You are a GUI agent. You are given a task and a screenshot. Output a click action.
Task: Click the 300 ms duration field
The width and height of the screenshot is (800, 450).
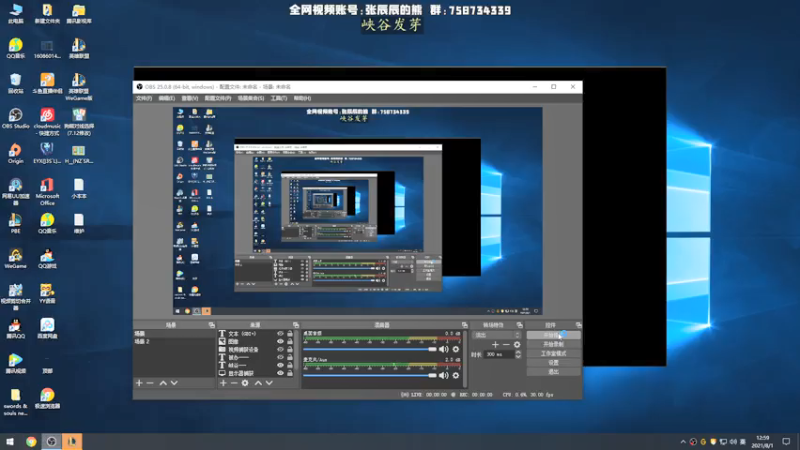coord(499,354)
